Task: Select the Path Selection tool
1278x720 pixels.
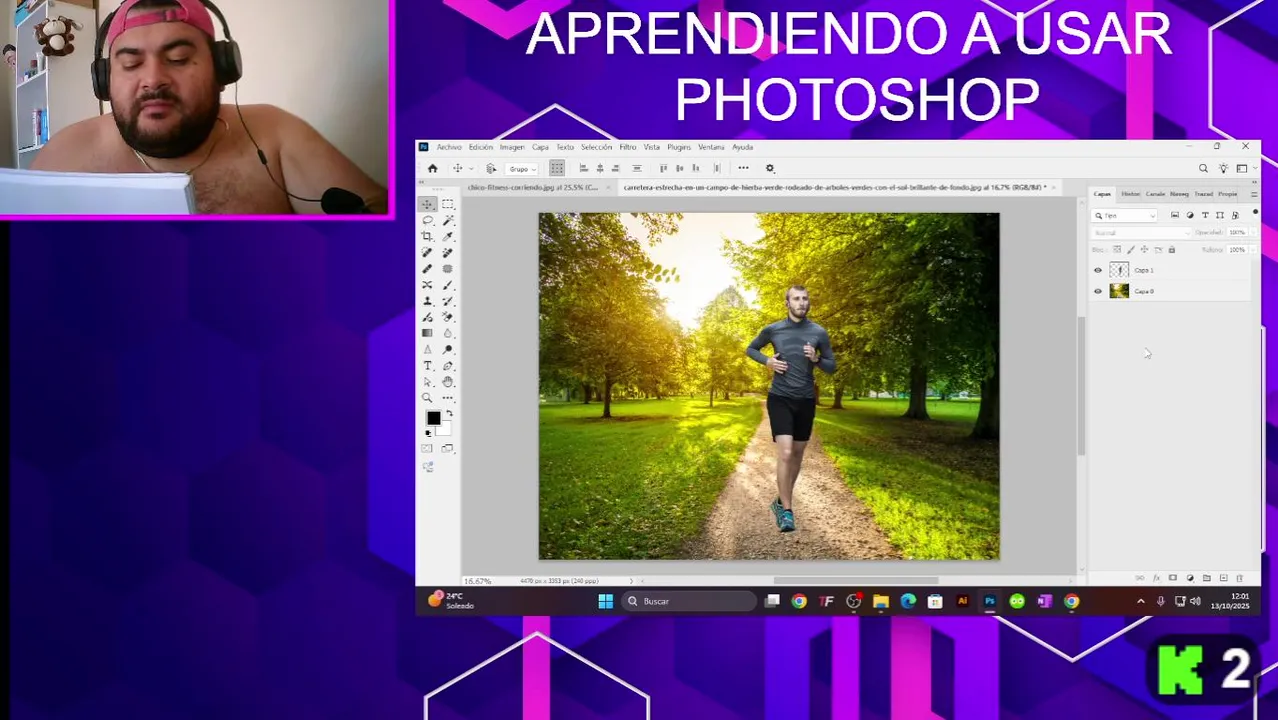Action: [x=427, y=382]
